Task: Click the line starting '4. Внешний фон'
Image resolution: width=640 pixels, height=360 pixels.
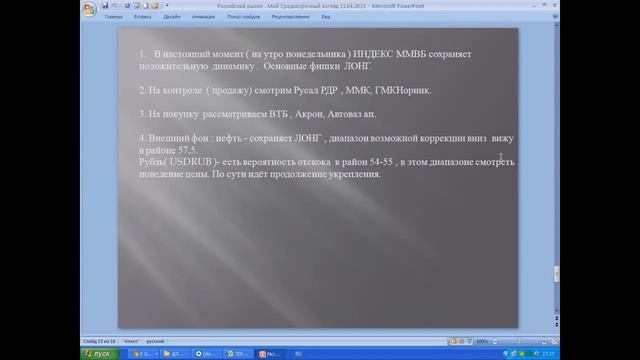Action: tap(326, 138)
